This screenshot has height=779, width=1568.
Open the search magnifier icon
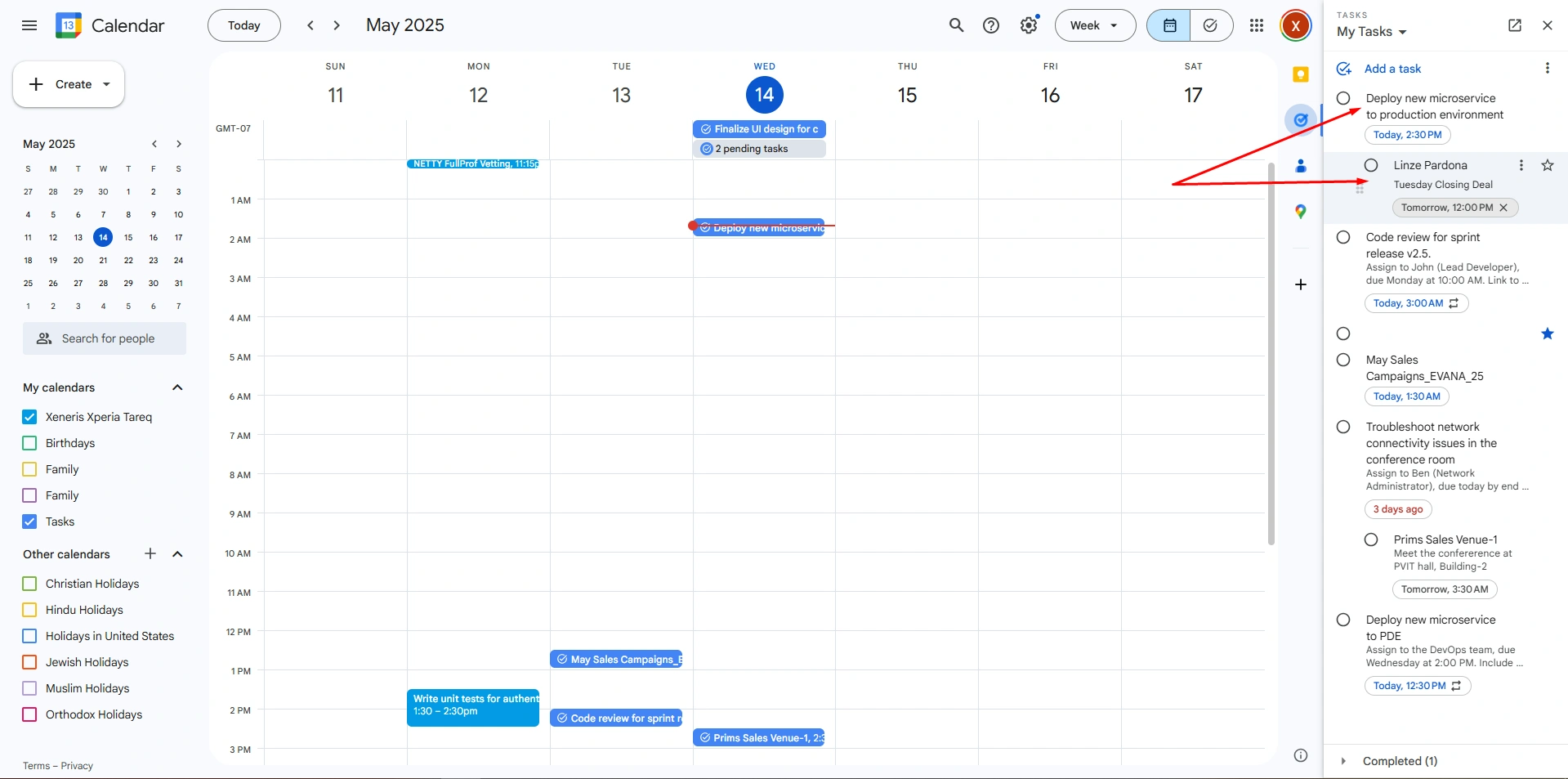[x=956, y=25]
